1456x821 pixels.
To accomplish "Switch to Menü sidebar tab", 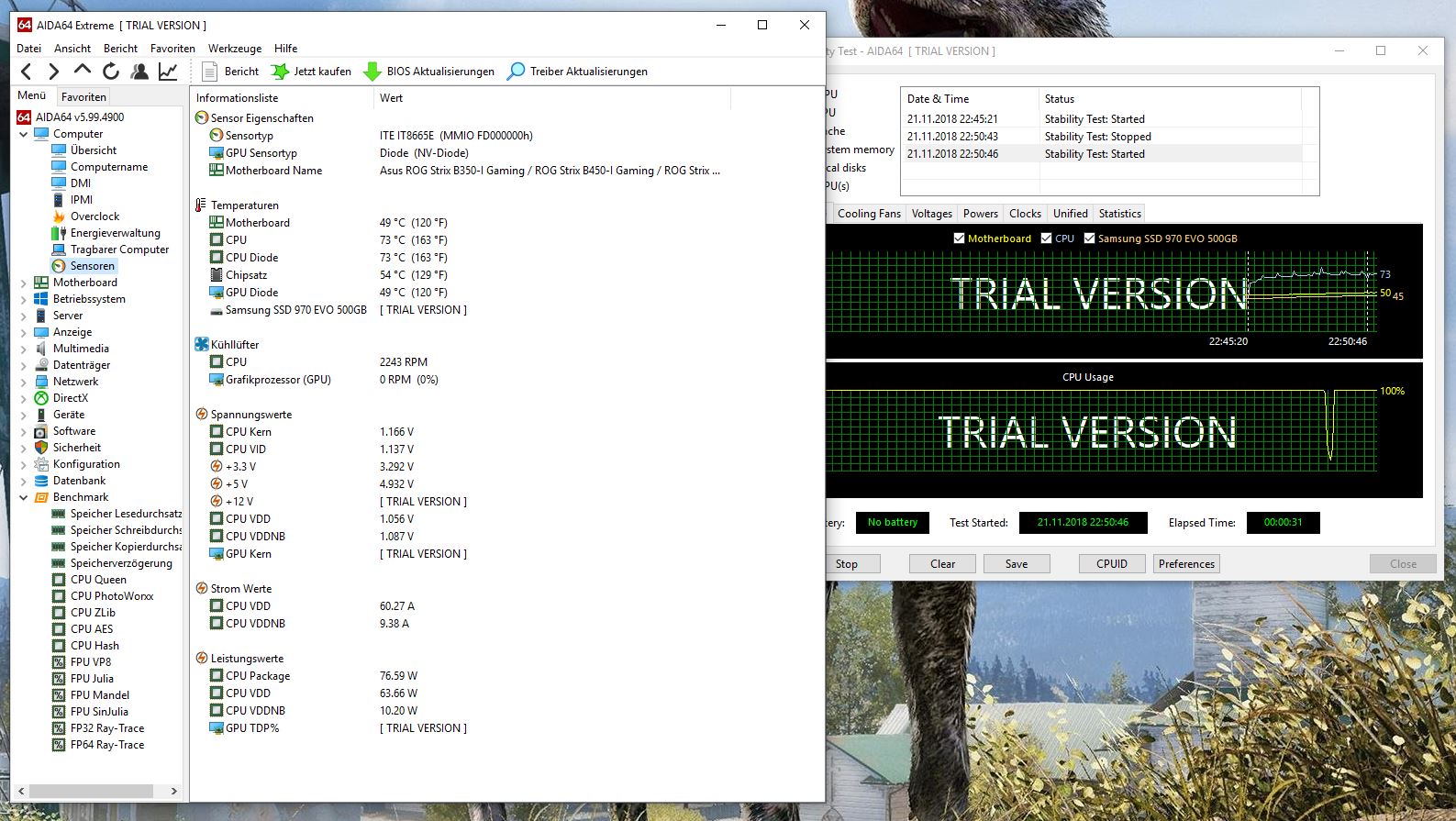I will pos(32,95).
